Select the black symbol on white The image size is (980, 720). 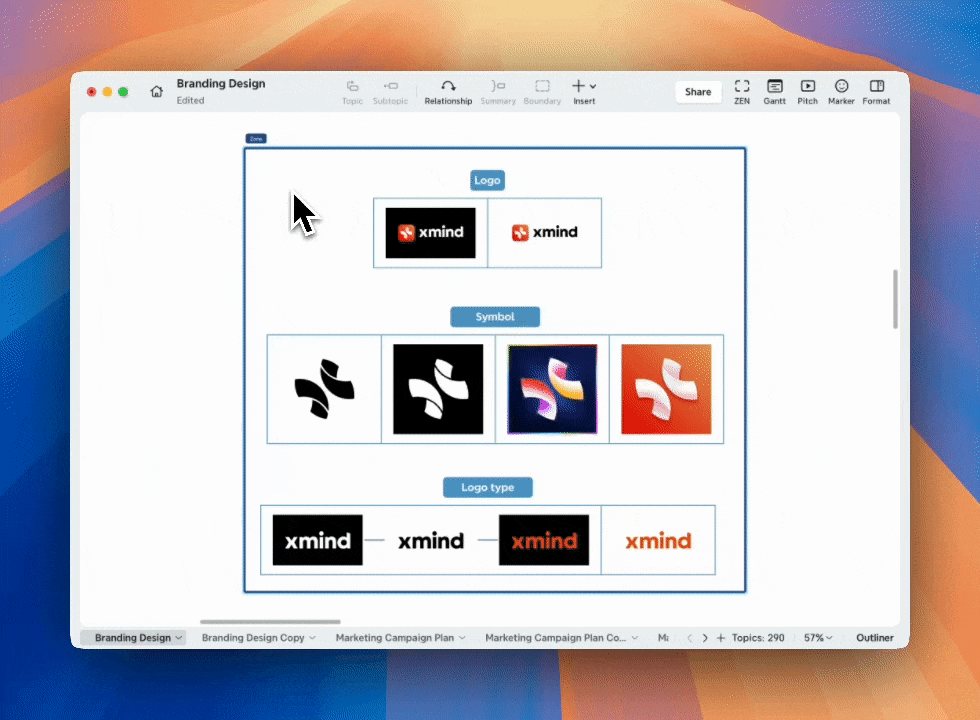click(324, 389)
